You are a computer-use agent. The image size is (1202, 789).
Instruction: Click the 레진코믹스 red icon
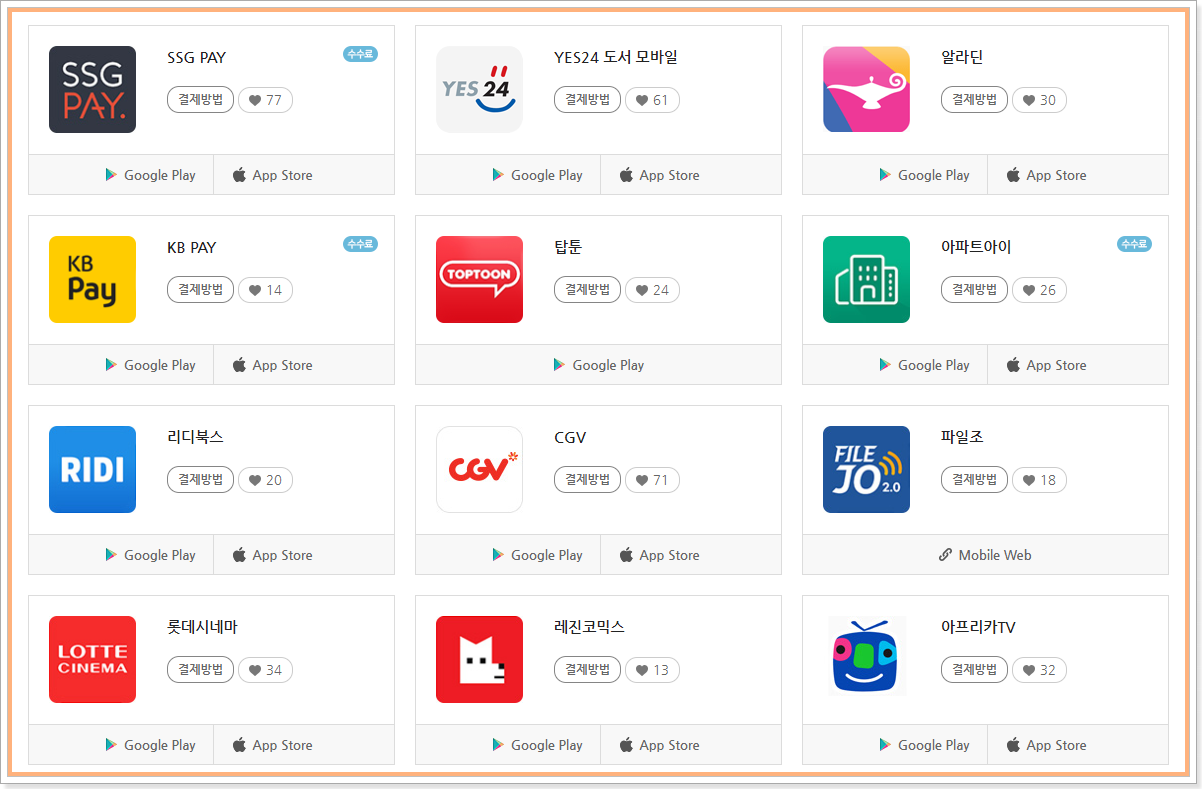479,659
